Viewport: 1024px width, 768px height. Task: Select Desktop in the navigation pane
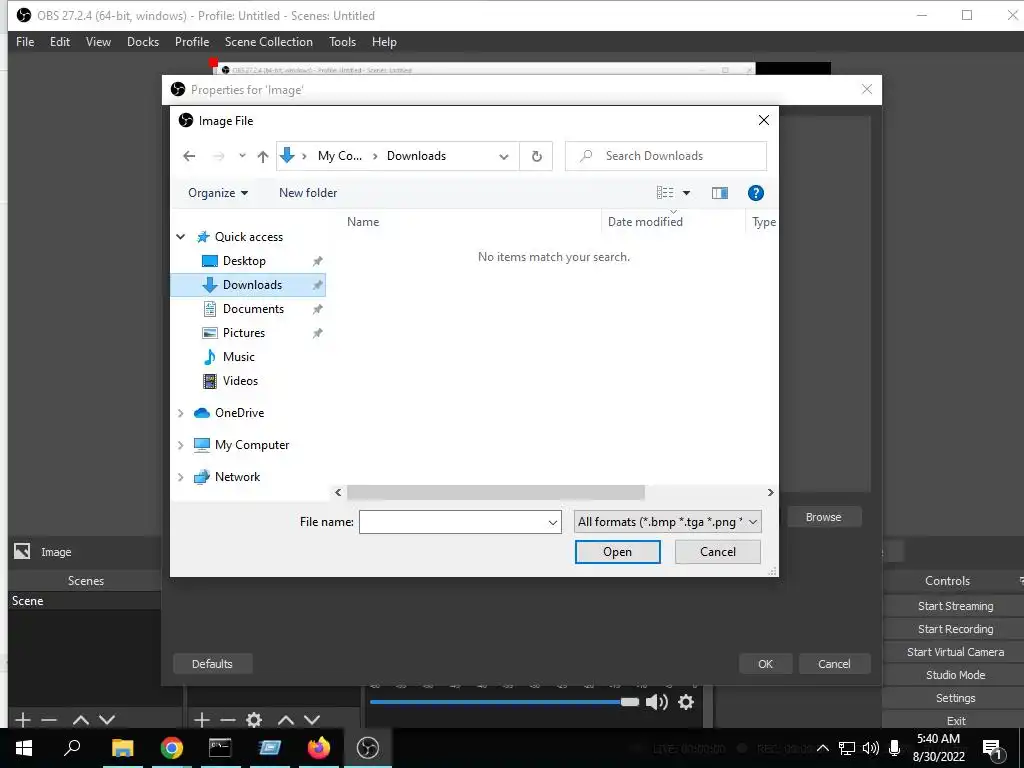[244, 261]
